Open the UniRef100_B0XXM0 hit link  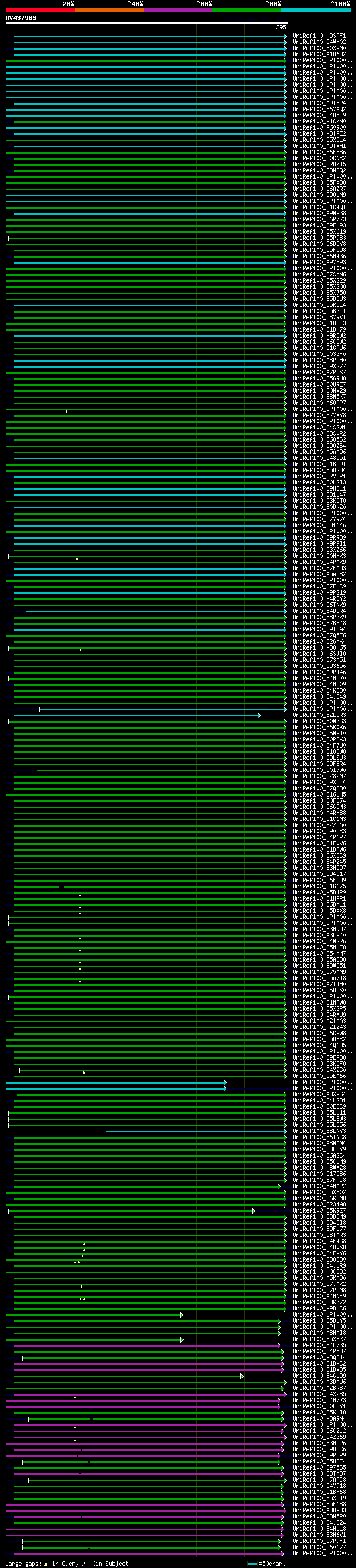[x=319, y=48]
